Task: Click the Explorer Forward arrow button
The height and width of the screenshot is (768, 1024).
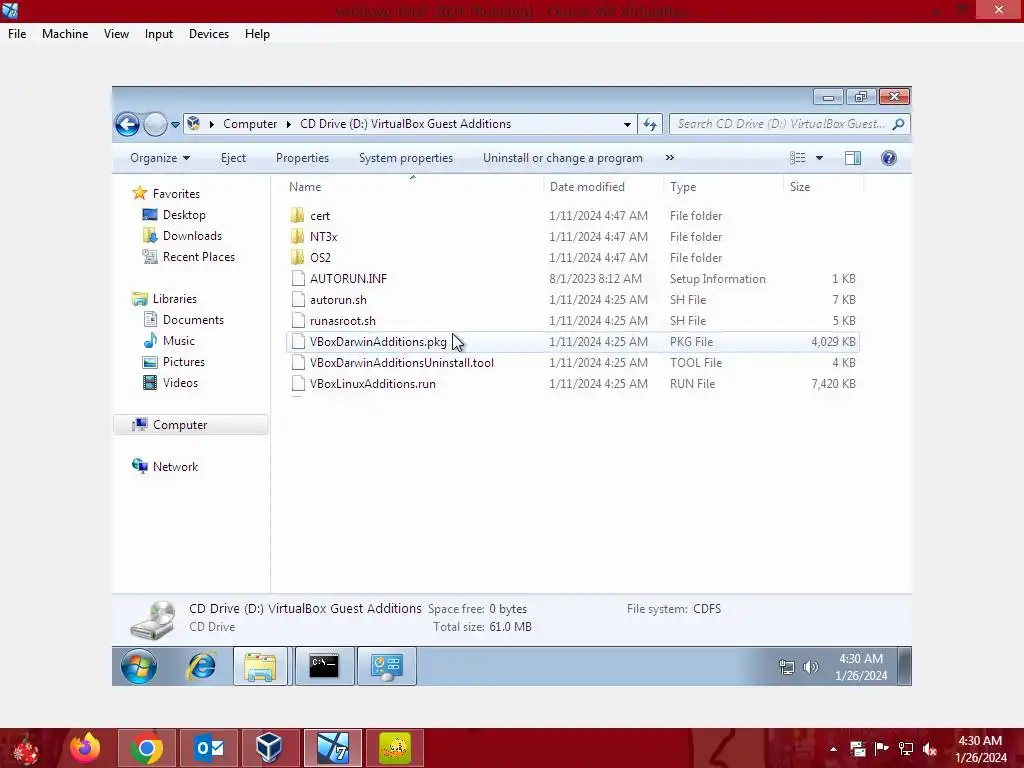Action: pos(155,124)
